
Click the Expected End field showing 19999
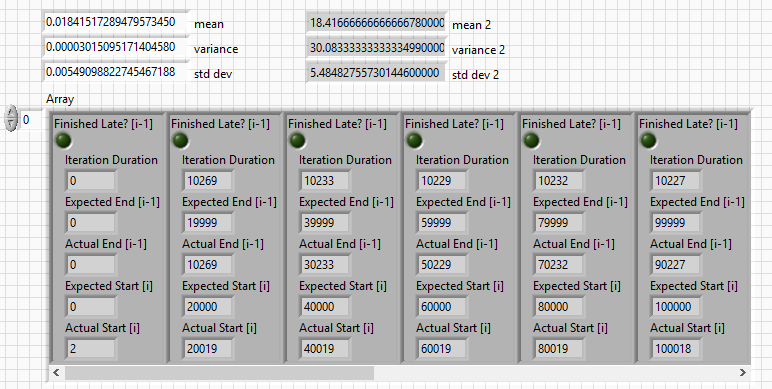click(208, 223)
